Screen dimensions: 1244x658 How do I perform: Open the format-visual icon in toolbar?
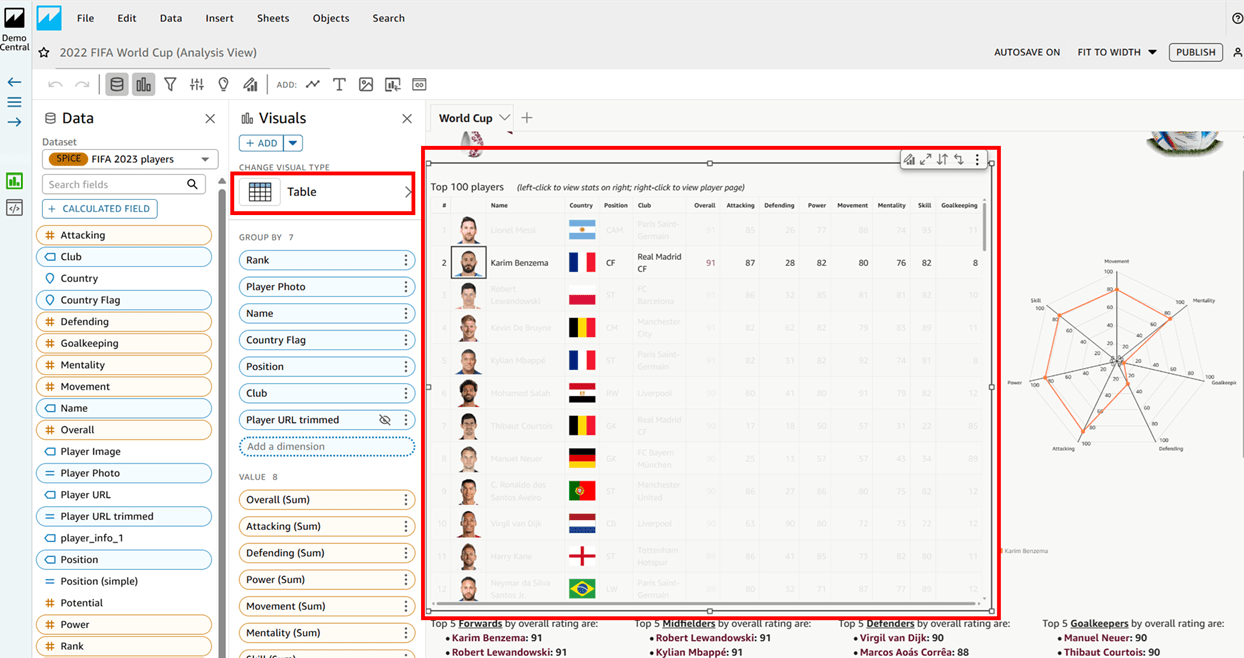250,85
